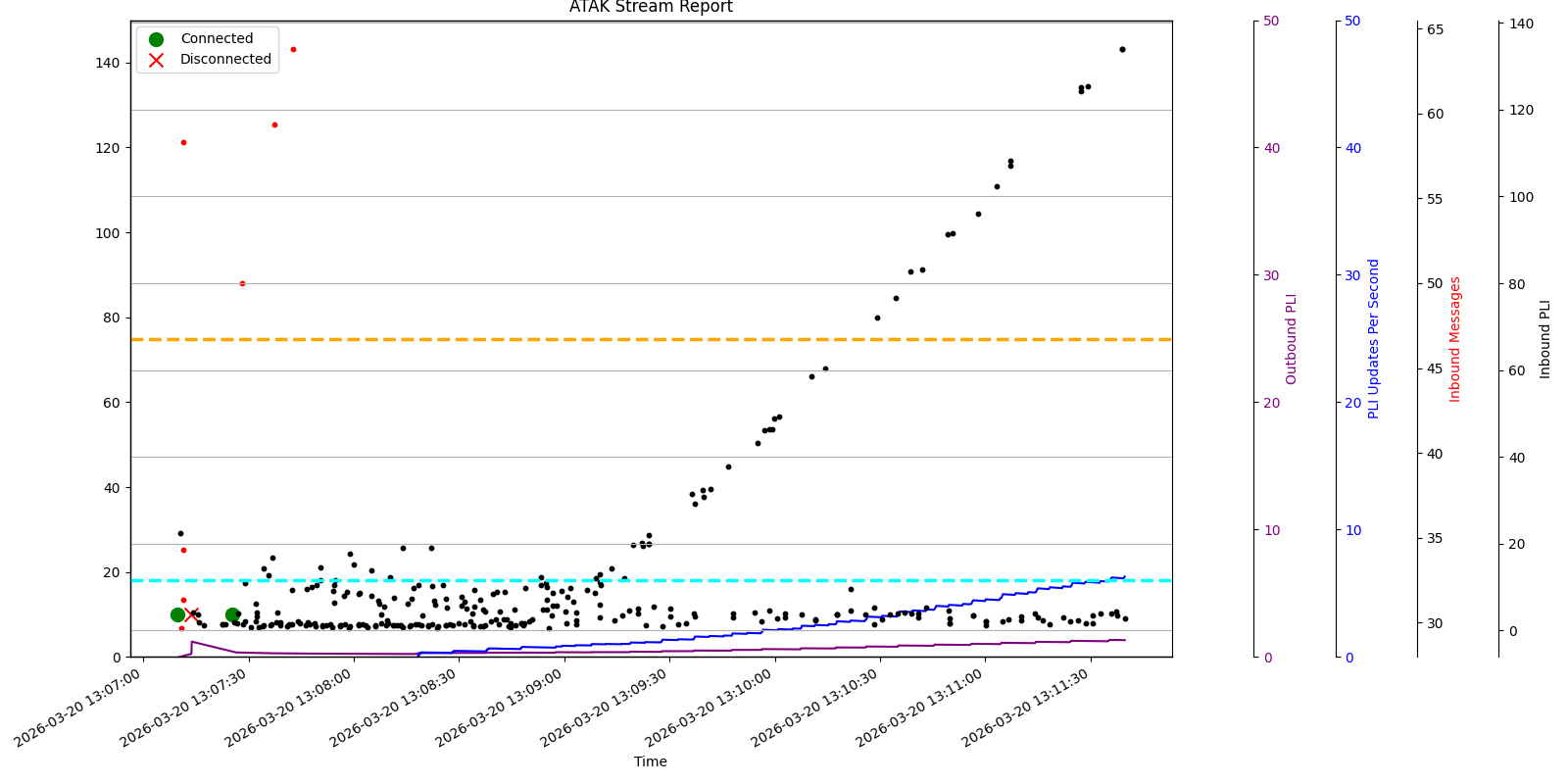
Task: Click the leftmost green connected marker on plot
Action: click(x=177, y=614)
